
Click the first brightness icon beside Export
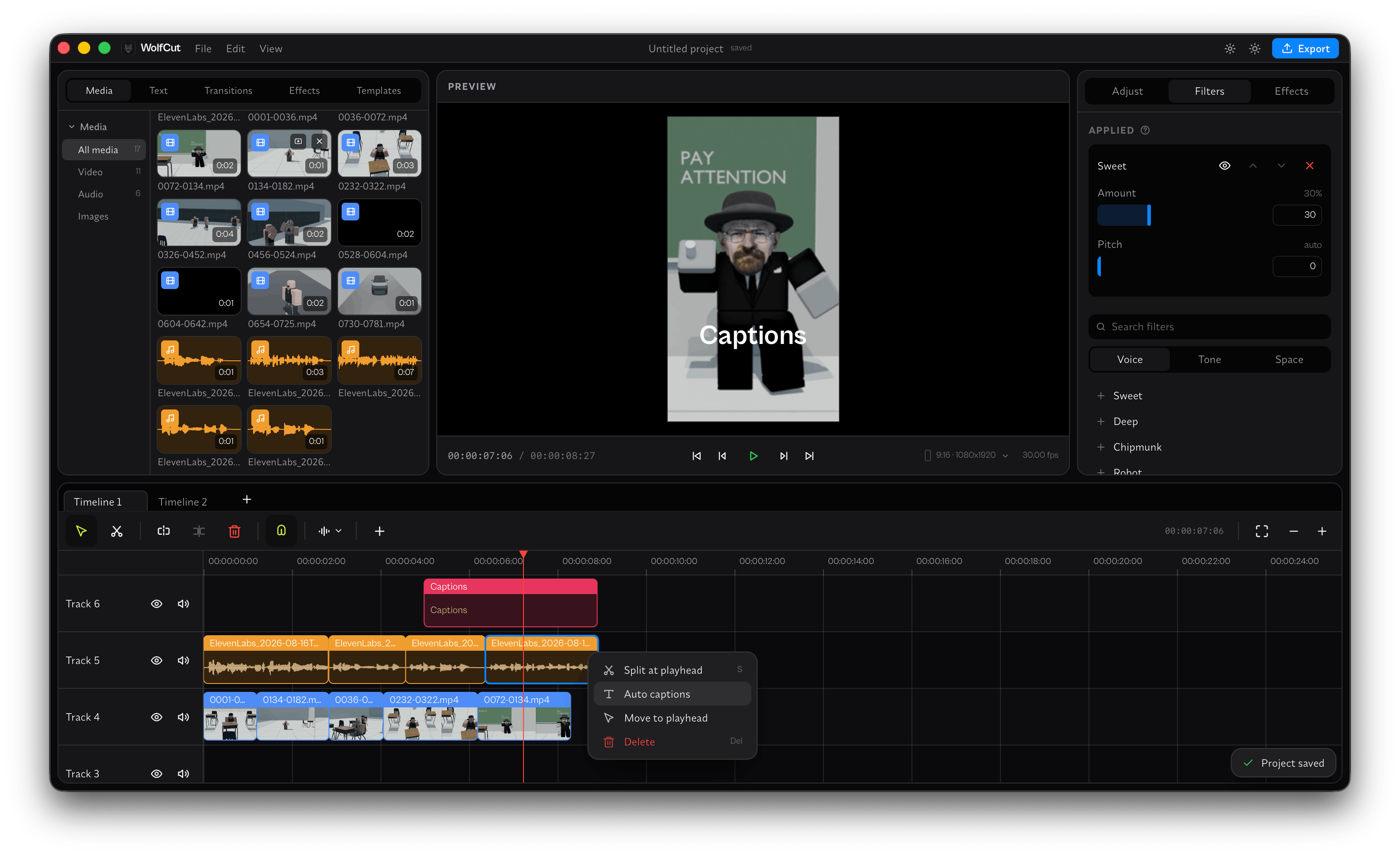pyautogui.click(x=1230, y=48)
